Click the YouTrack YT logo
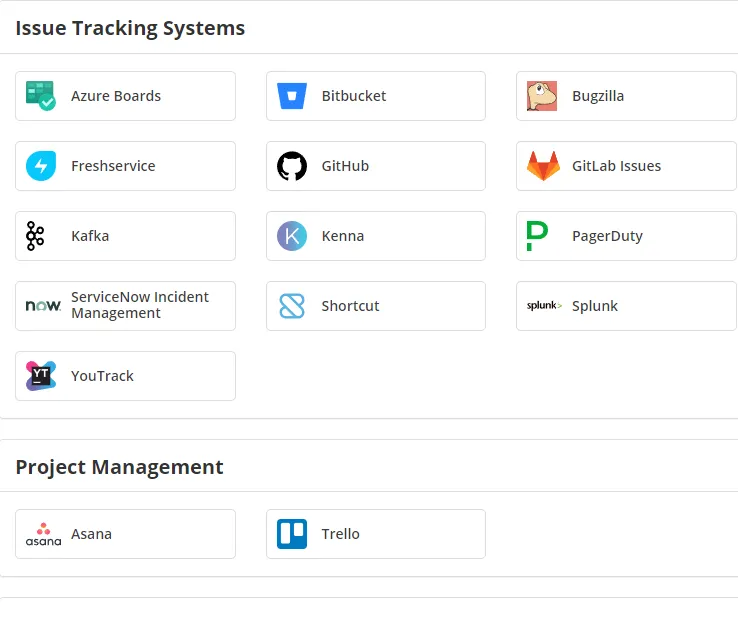 41,376
